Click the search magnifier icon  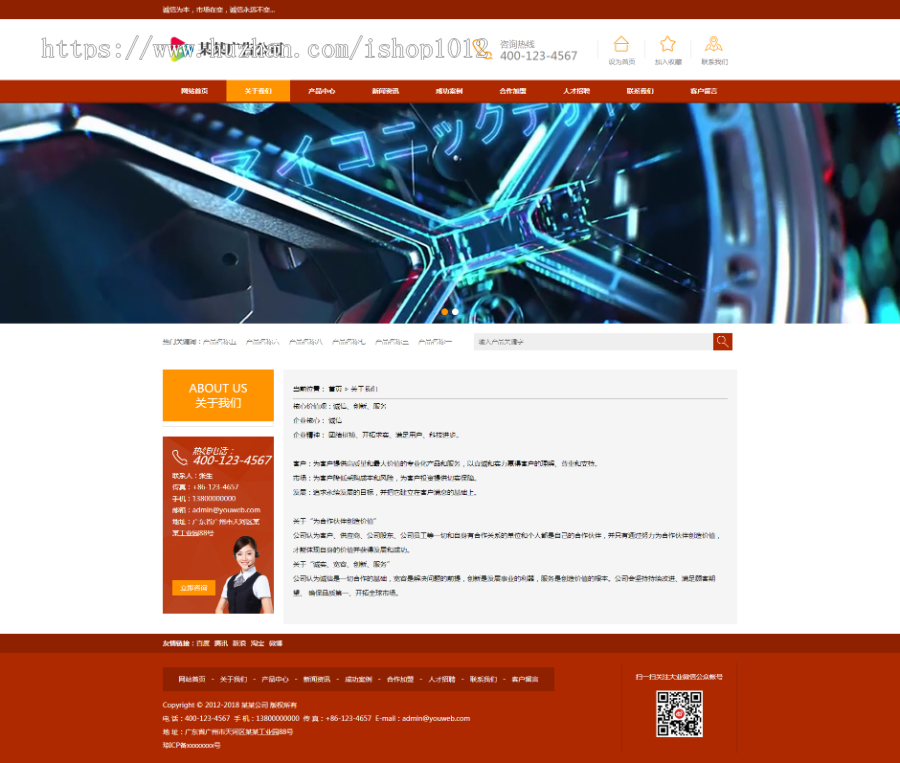point(722,341)
